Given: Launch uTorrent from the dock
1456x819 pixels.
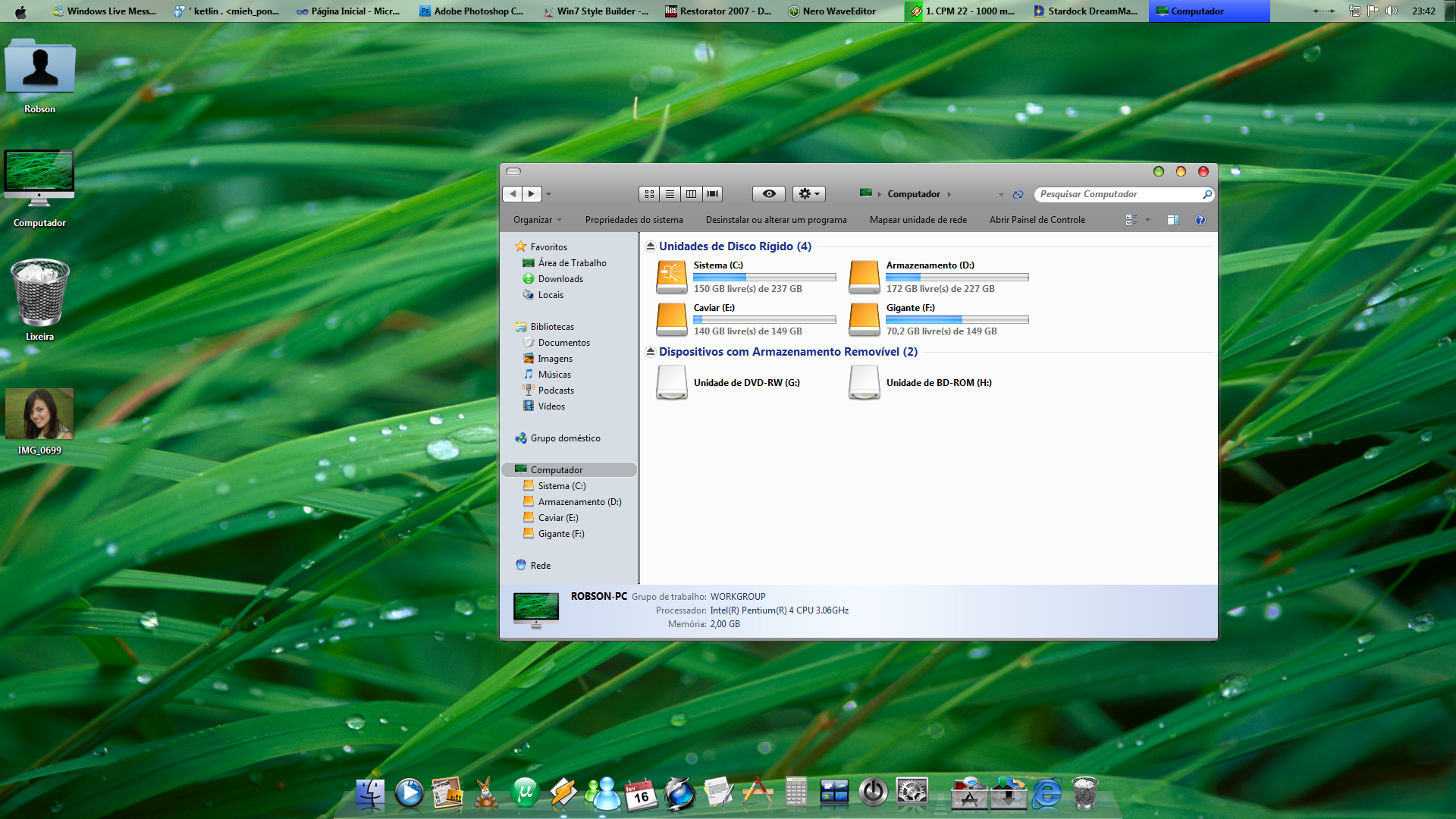Looking at the screenshot, I should 525,793.
